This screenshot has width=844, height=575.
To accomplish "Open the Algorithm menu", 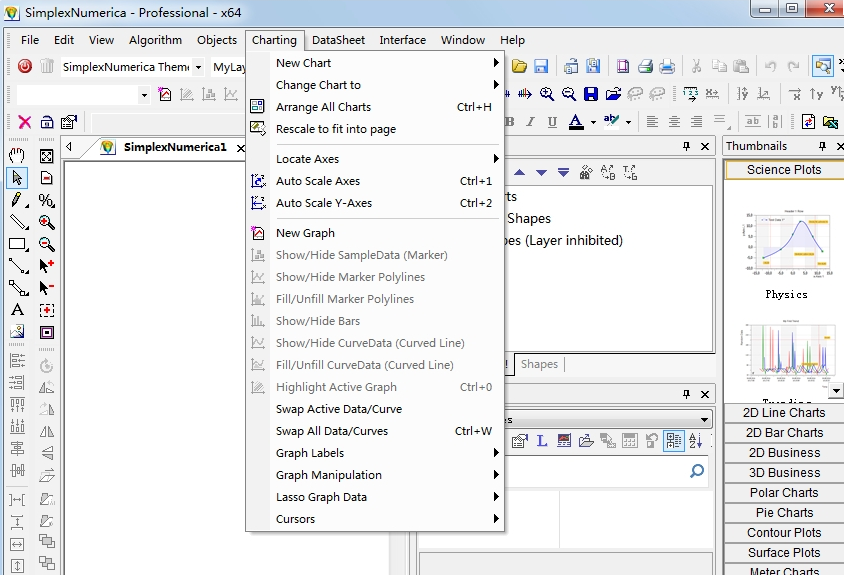I will coord(155,40).
